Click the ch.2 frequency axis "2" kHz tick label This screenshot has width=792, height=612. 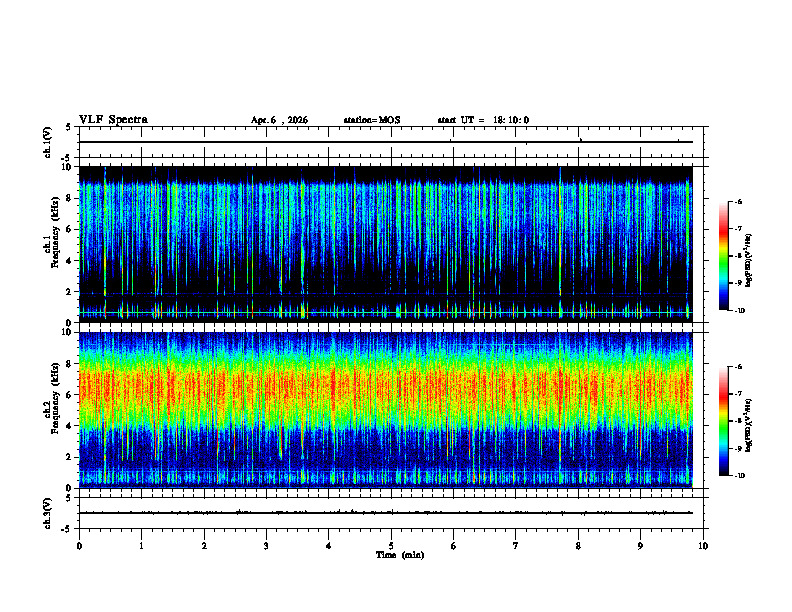tap(70, 457)
